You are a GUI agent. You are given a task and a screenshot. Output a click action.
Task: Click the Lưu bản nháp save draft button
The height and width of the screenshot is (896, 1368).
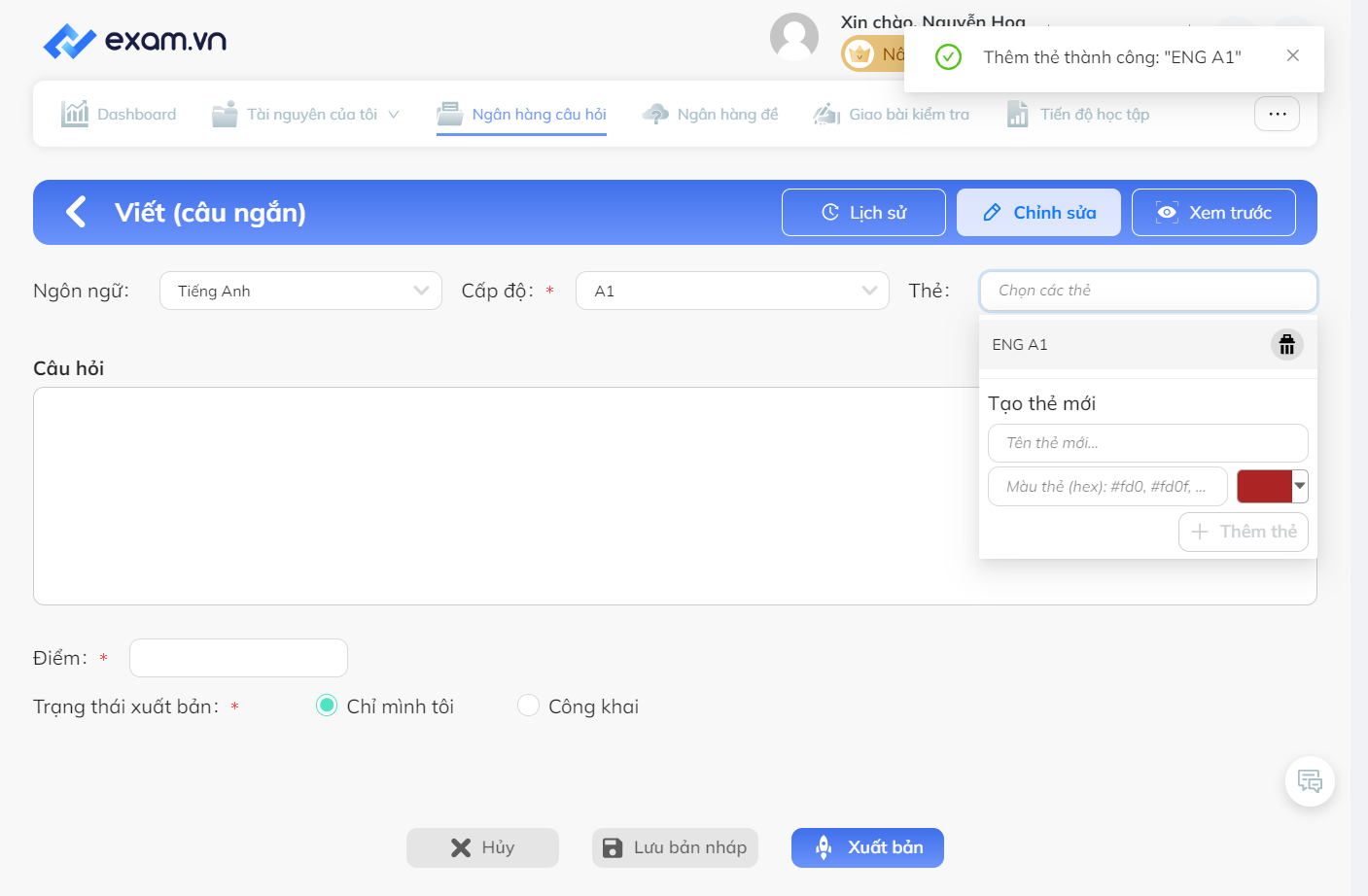(675, 847)
